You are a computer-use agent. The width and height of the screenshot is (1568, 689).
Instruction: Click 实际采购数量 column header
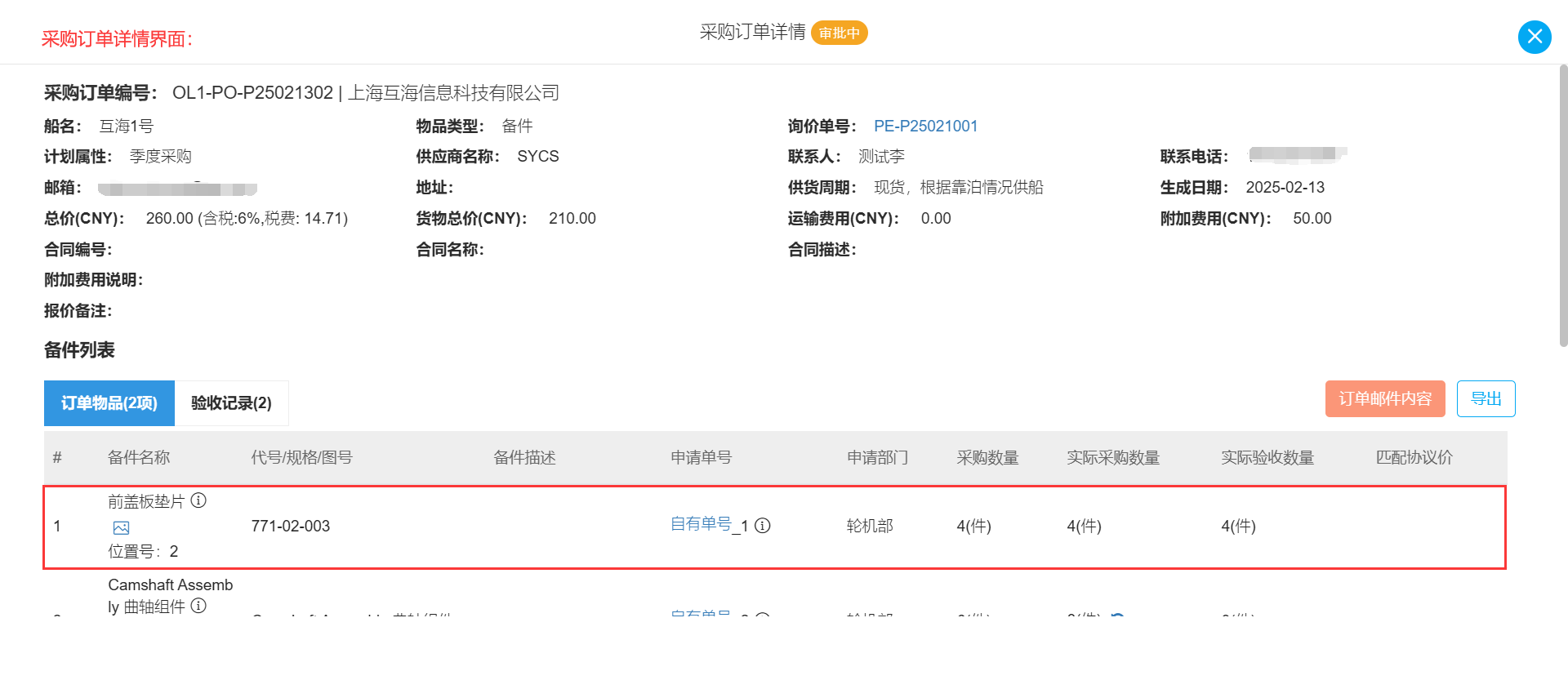pyautogui.click(x=1113, y=458)
